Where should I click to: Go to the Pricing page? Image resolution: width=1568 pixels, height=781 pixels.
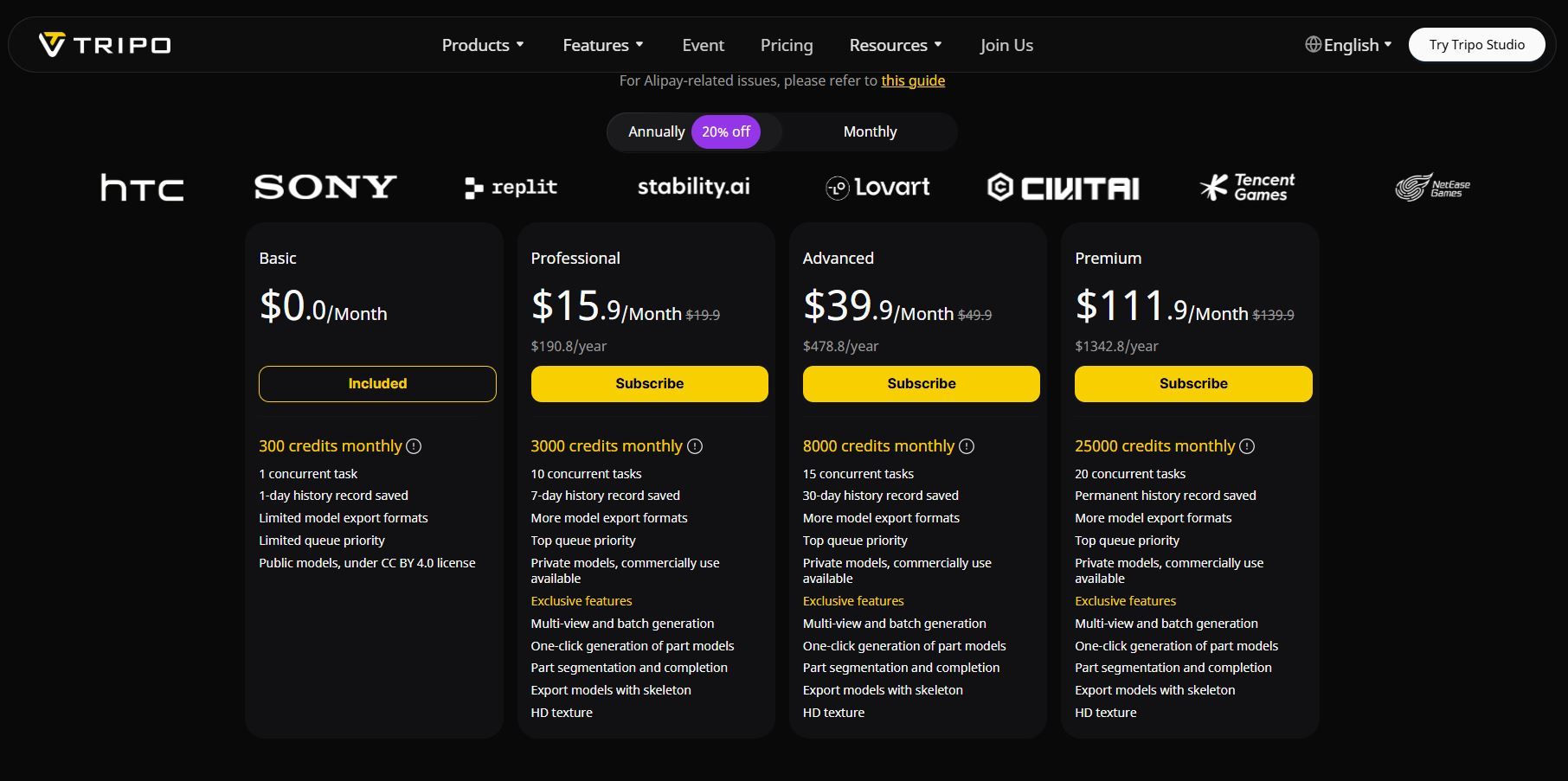pos(787,45)
